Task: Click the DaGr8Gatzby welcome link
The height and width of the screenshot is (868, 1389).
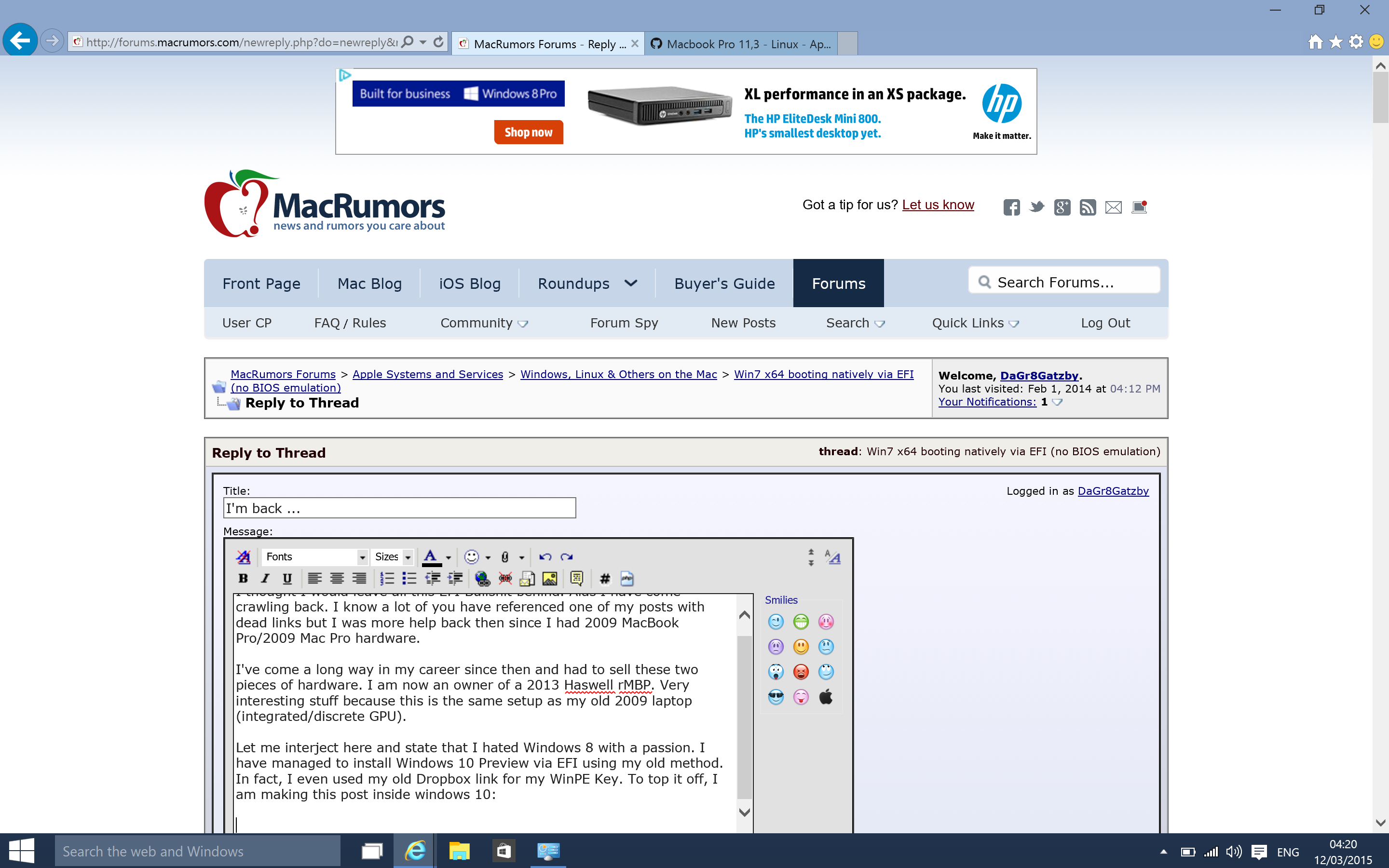Action: (x=1039, y=376)
